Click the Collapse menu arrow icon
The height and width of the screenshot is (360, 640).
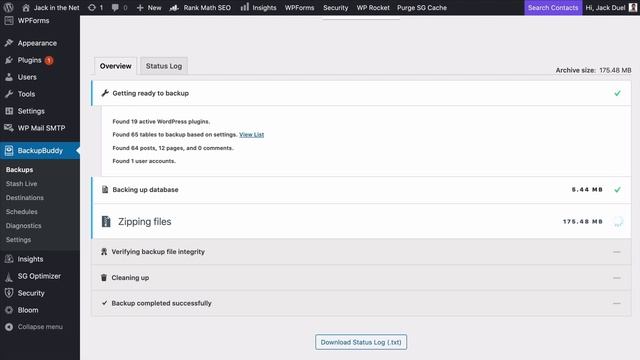[9, 327]
